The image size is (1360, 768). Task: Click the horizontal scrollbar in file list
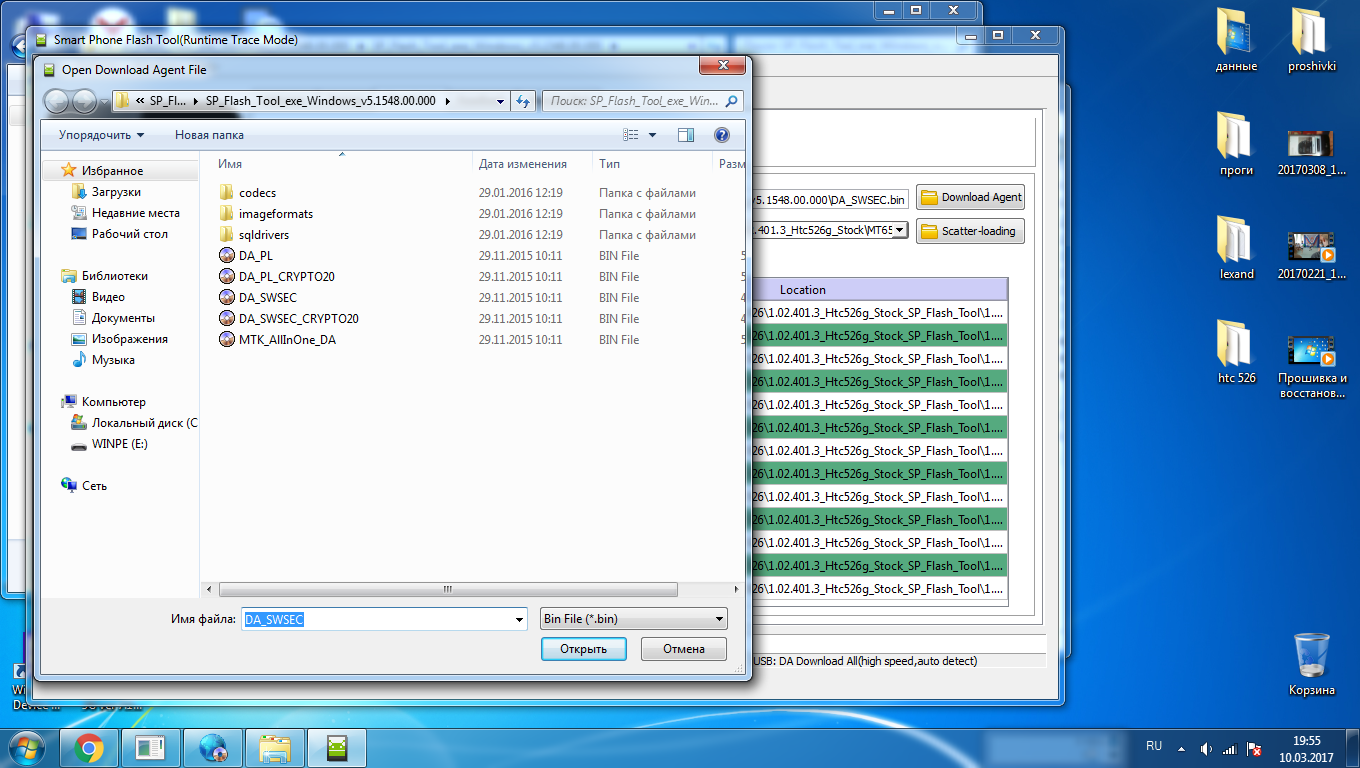point(447,590)
